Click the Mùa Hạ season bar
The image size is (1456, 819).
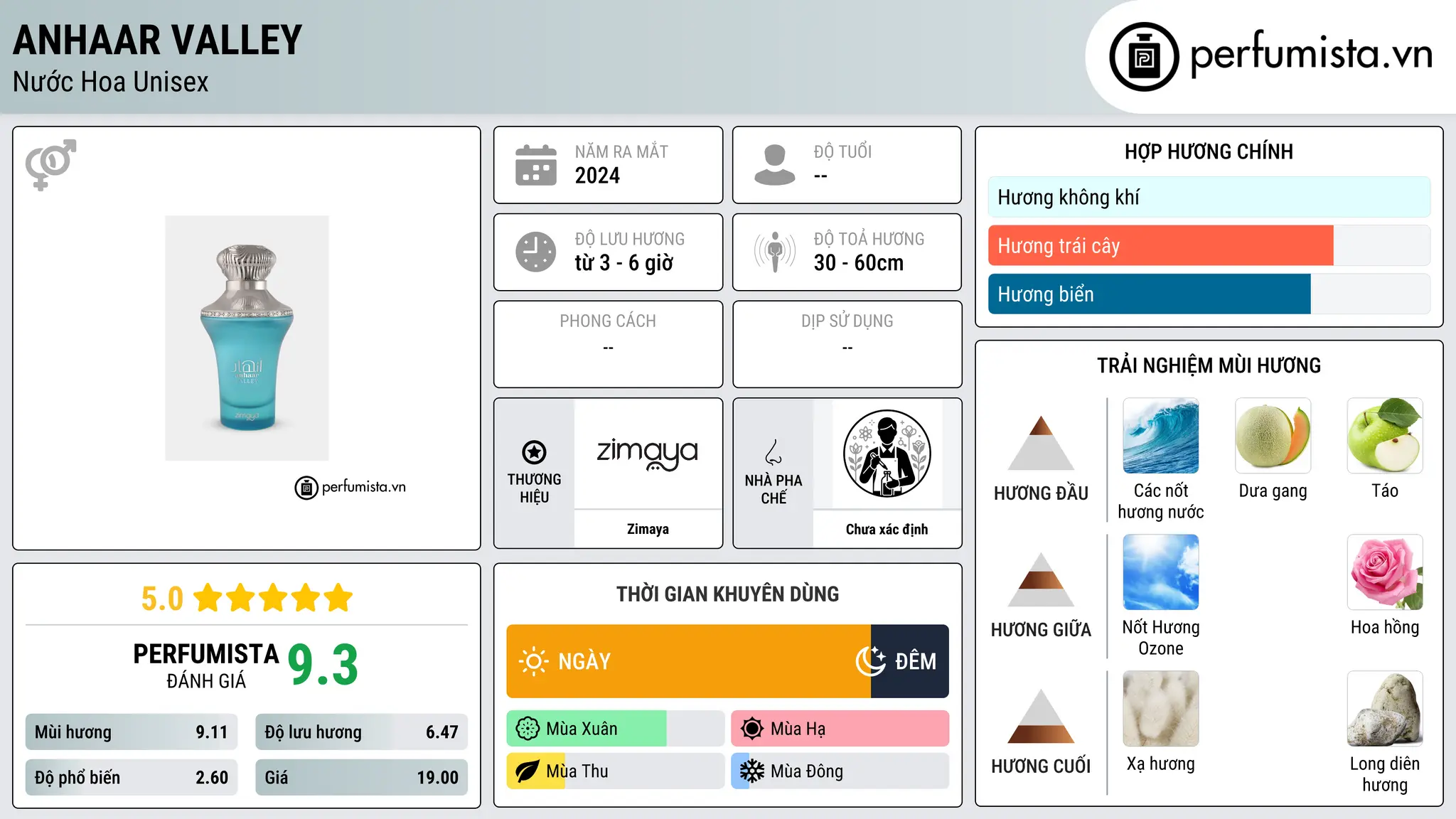[840, 729]
